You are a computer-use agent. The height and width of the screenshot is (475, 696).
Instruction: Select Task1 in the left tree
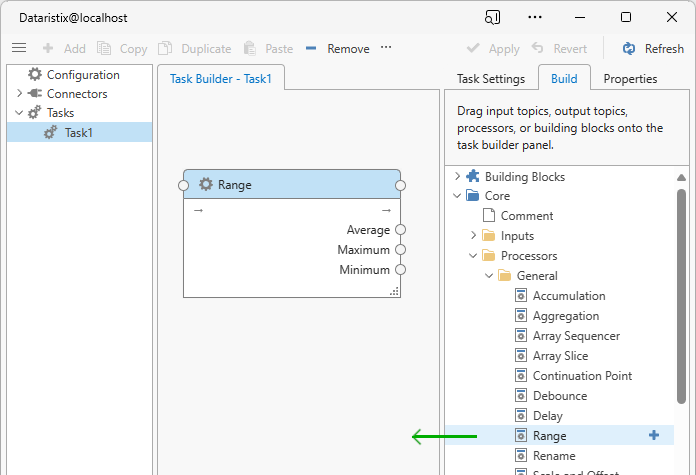coord(78,132)
